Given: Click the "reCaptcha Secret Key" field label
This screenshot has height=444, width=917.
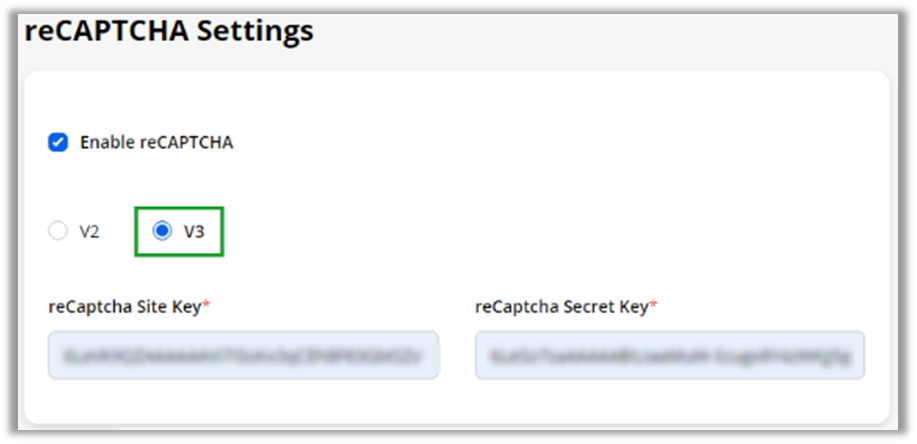Looking at the screenshot, I should [561, 307].
